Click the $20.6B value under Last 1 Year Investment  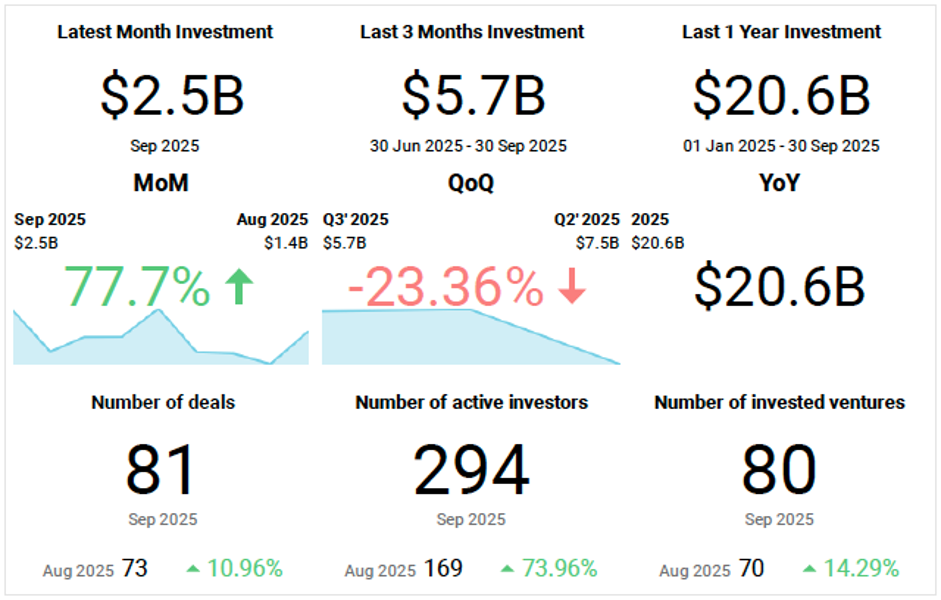pyautogui.click(x=781, y=96)
